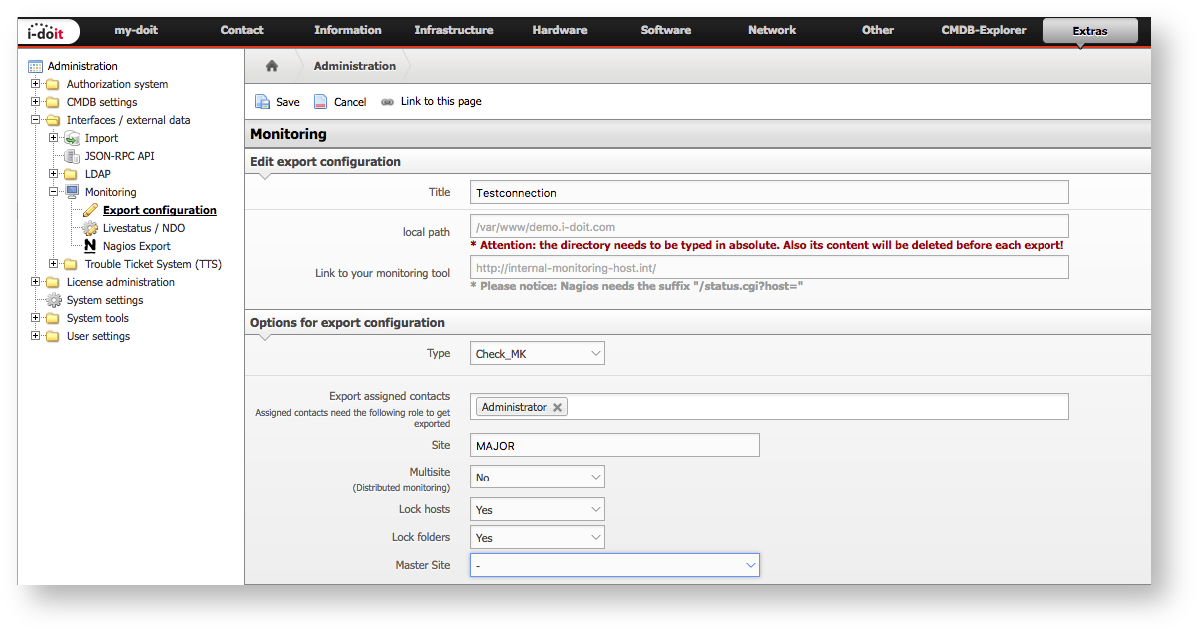This screenshot has height=633, width=1199.
Task: Click the User settings folder icon
Action: pos(53,336)
